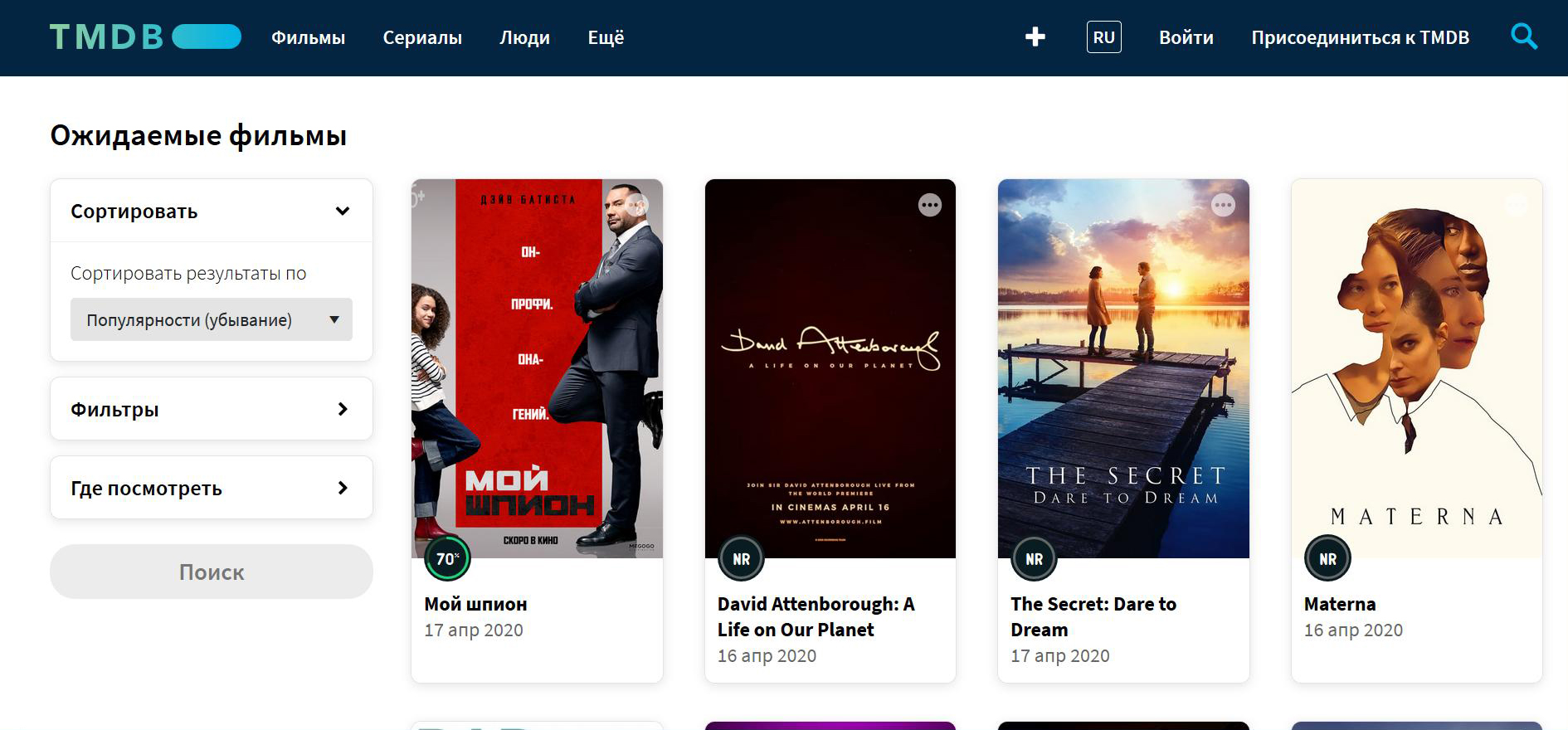Open the Фильмы menu

coord(308,37)
